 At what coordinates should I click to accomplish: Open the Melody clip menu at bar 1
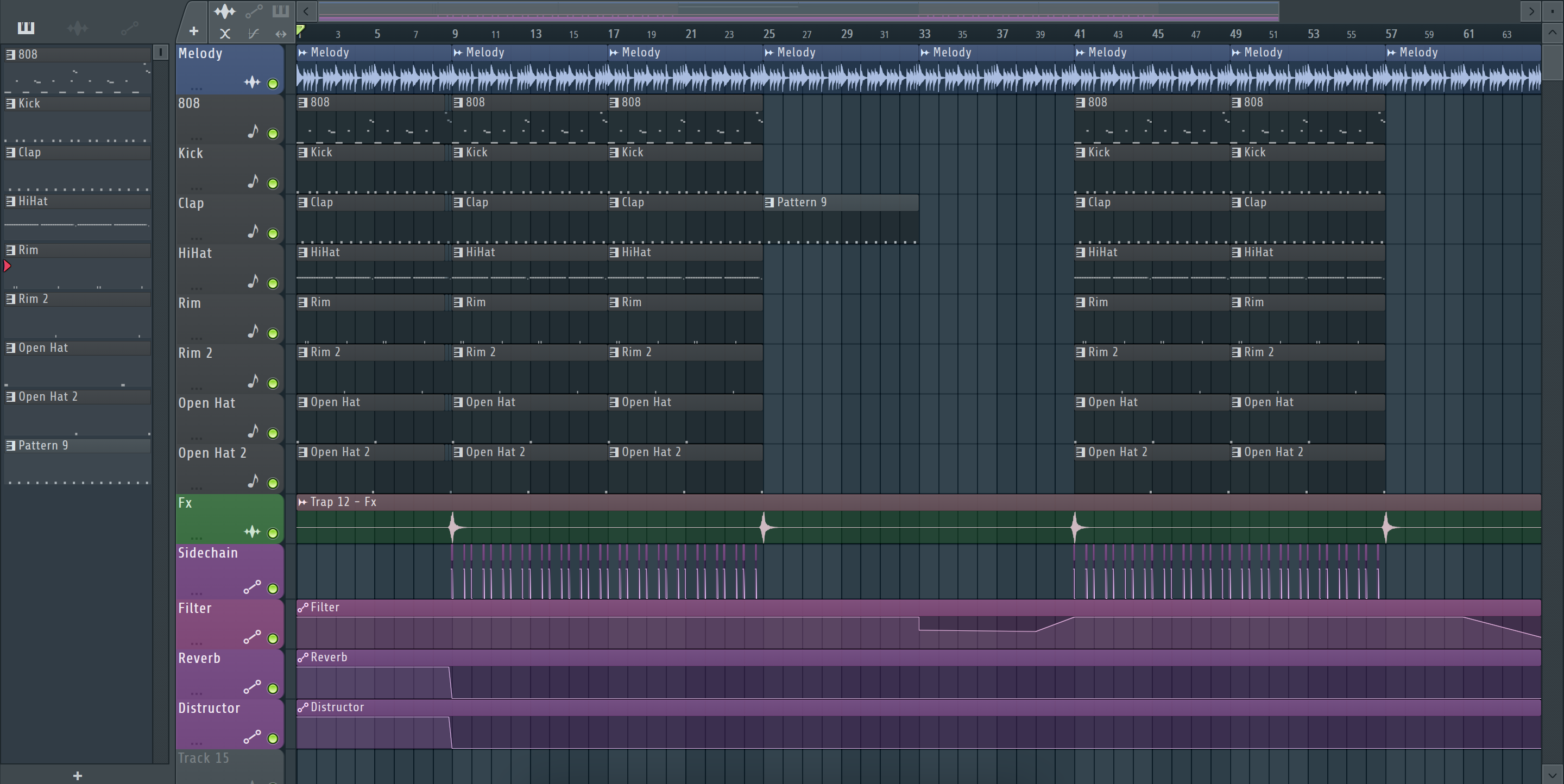(x=302, y=53)
